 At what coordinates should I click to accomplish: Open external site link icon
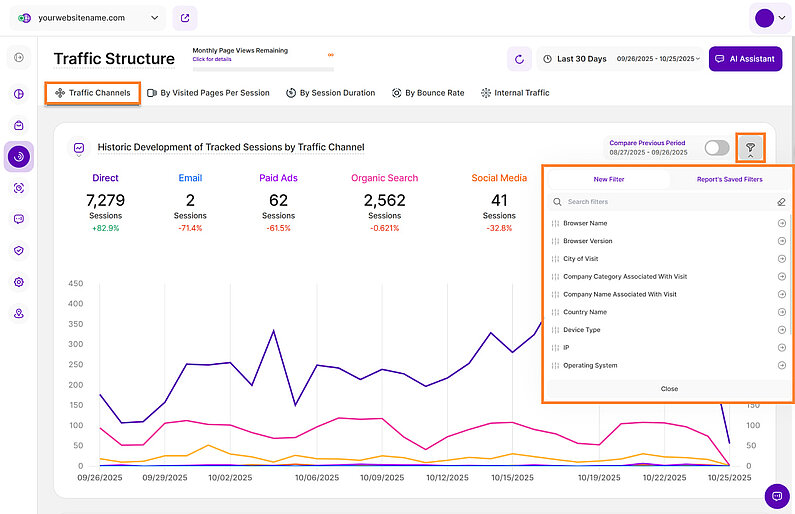click(x=184, y=18)
